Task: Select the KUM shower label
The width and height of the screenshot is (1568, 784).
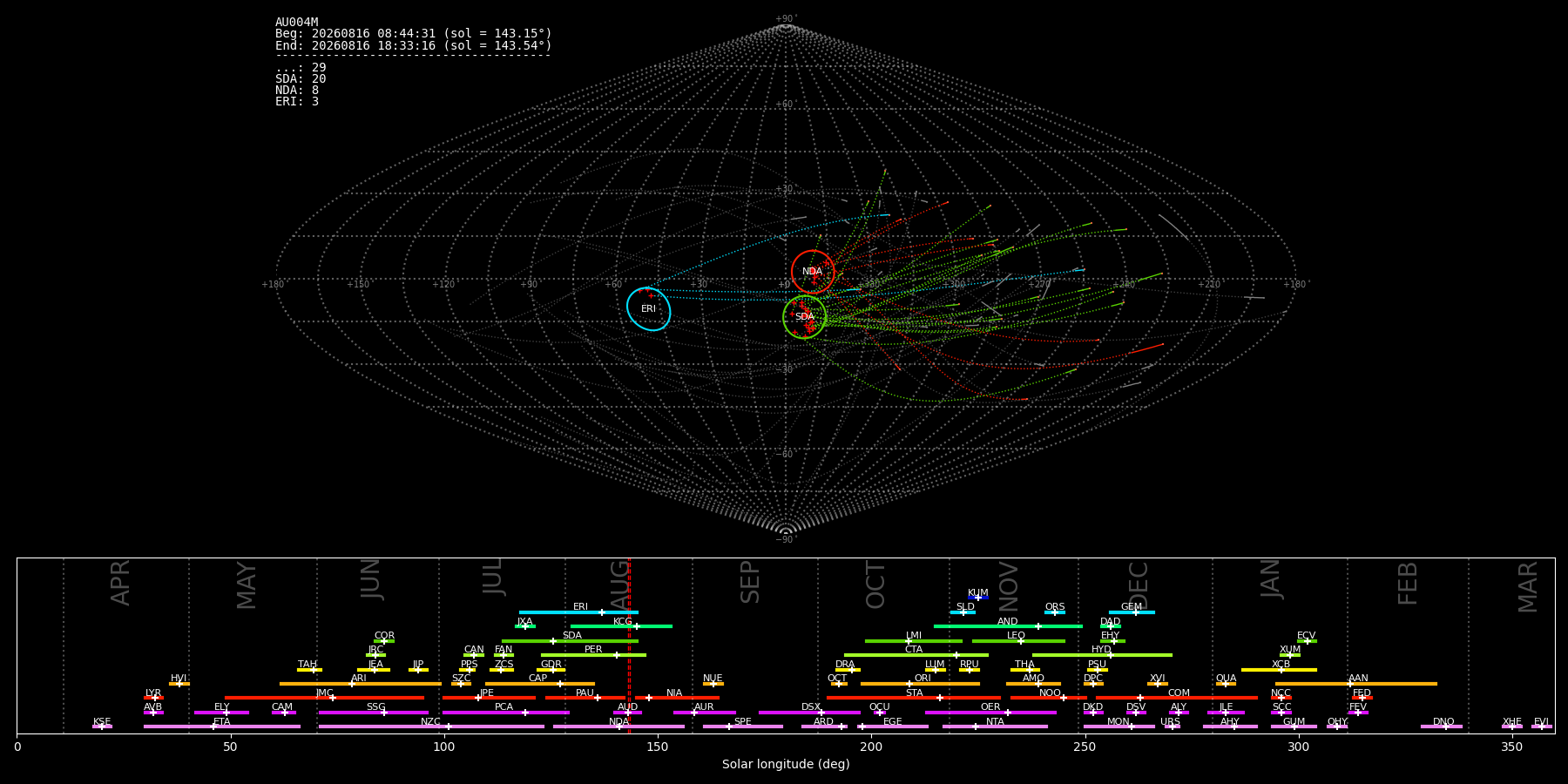Action: (x=977, y=593)
